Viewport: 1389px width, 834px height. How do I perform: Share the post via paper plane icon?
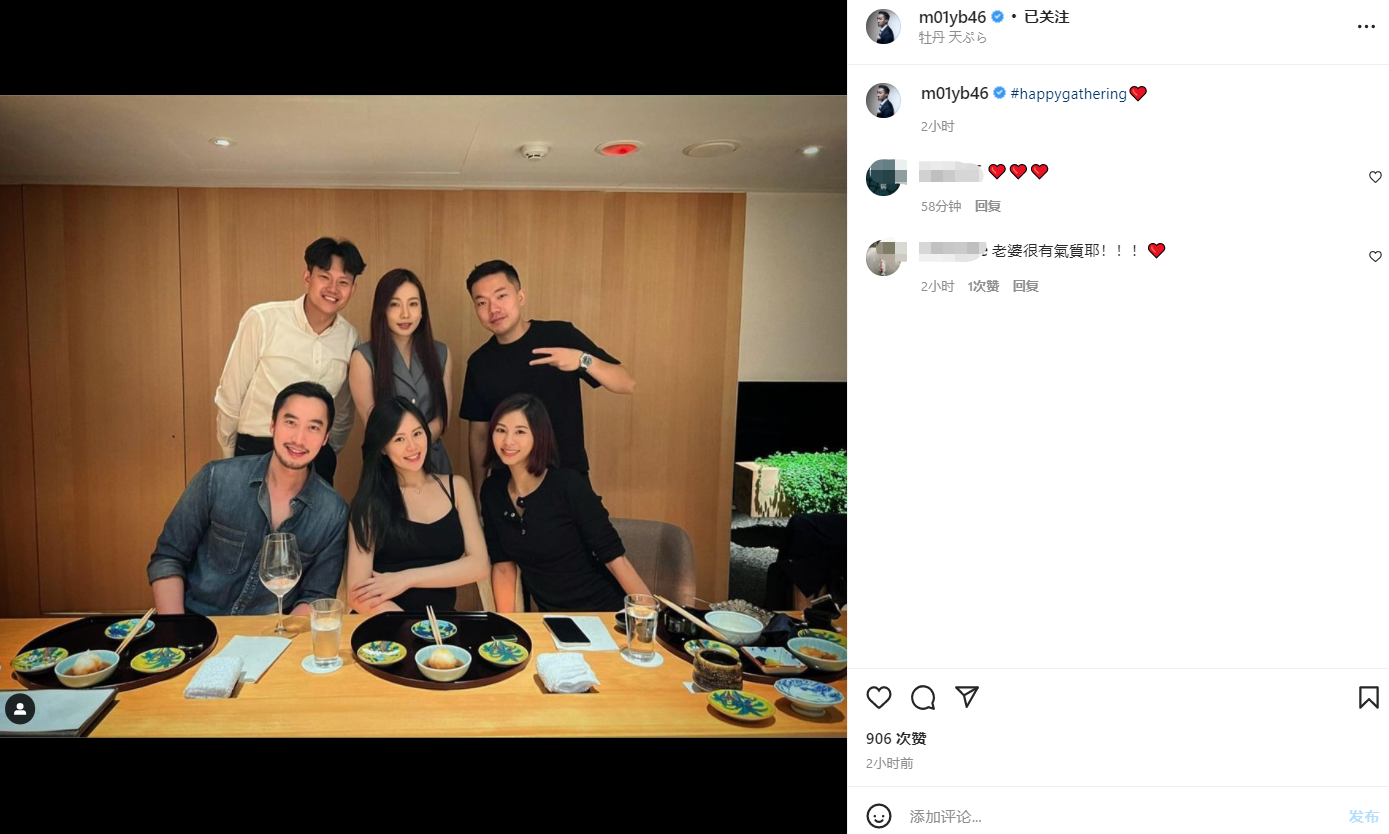[x=967, y=697]
